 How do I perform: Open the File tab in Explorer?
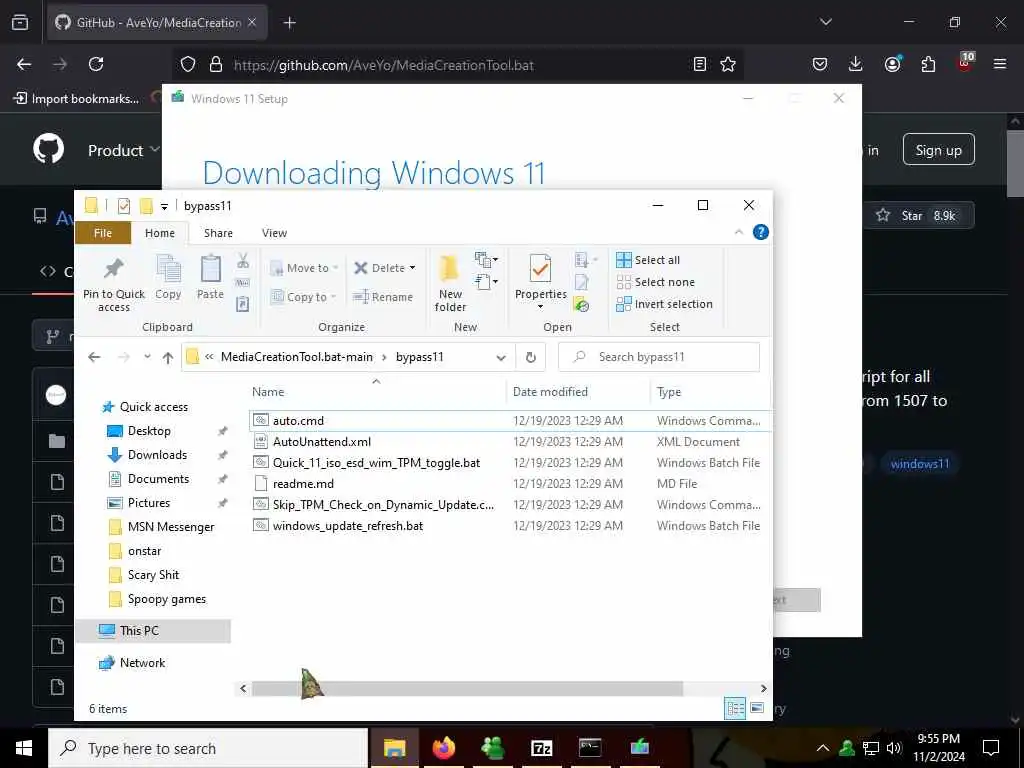(103, 233)
